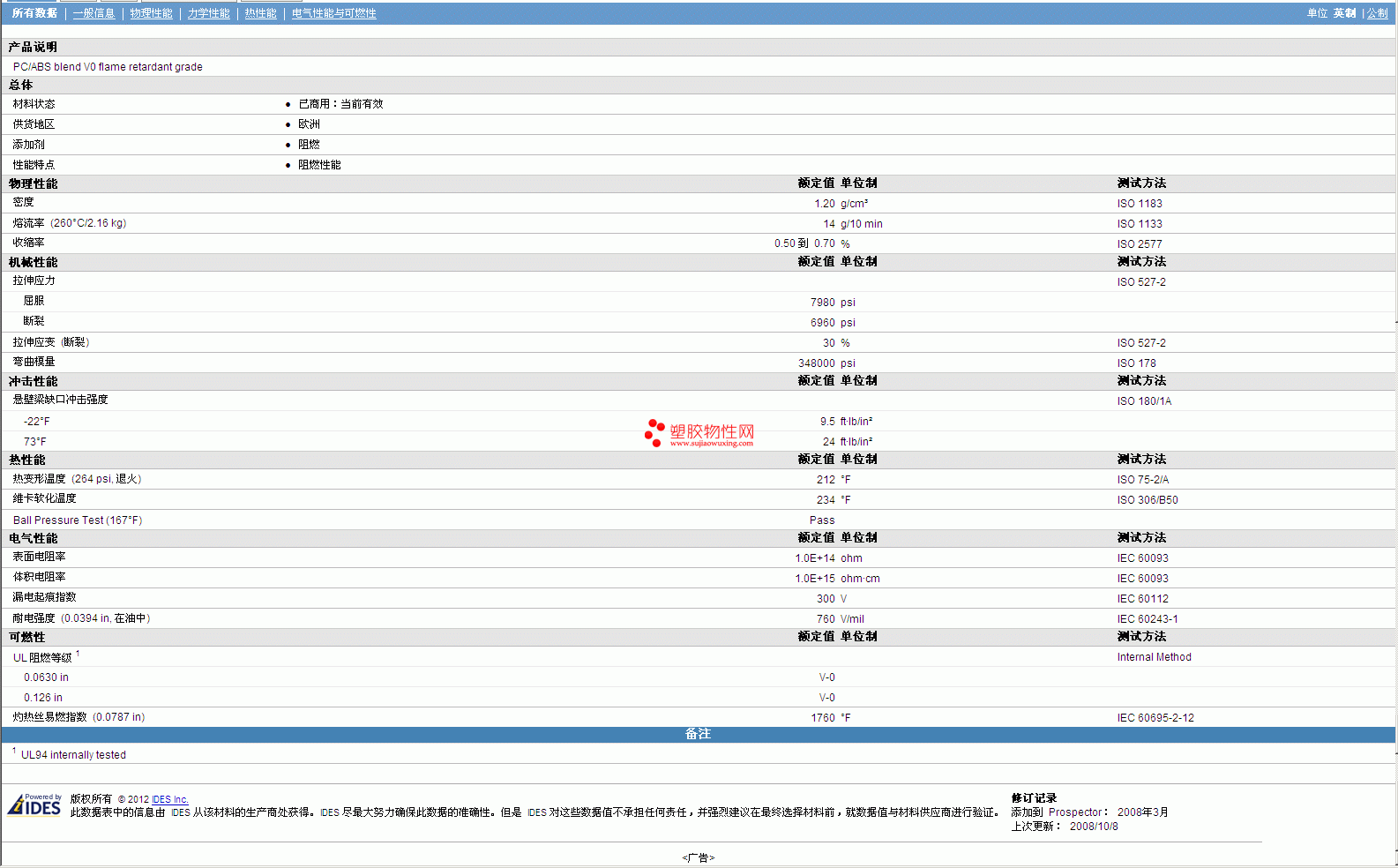Click the melt flow unit 'g/10 min'
The width and height of the screenshot is (1398, 868).
(861, 224)
